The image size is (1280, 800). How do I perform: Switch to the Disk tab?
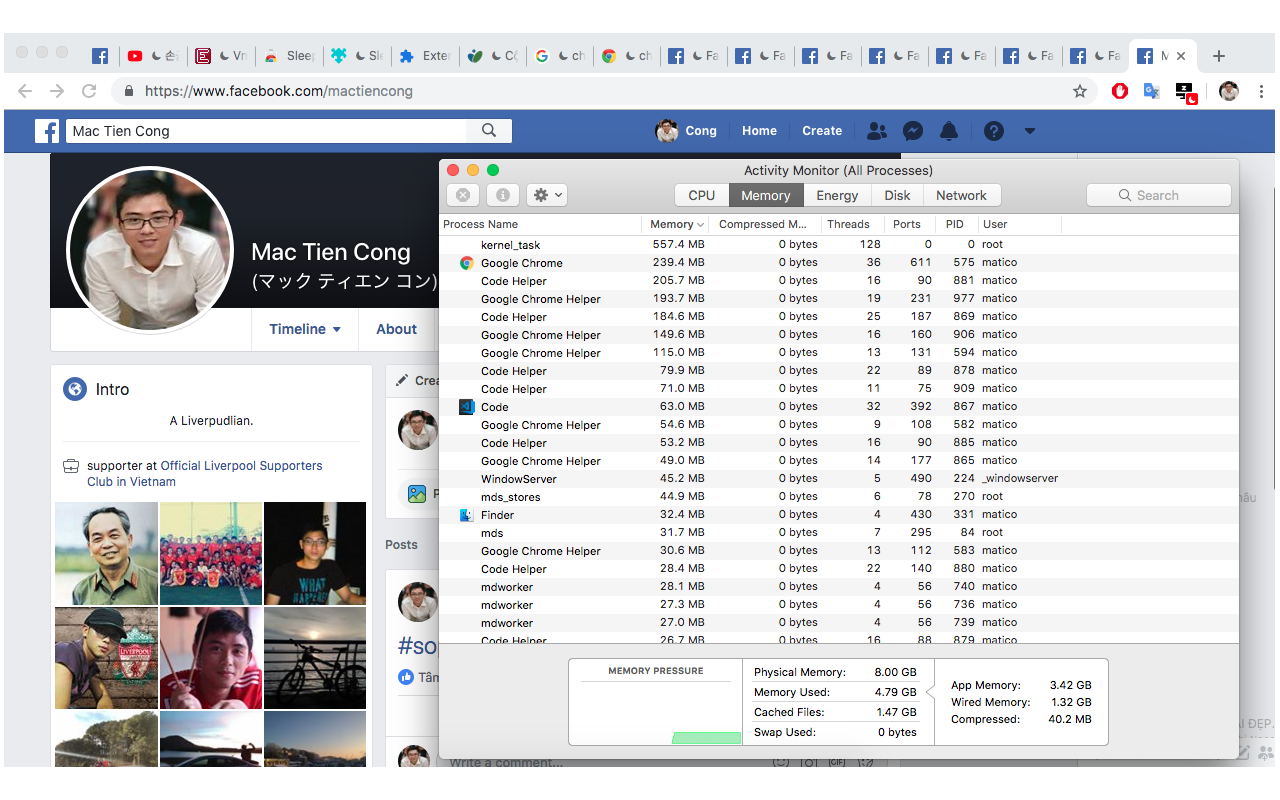click(x=897, y=195)
